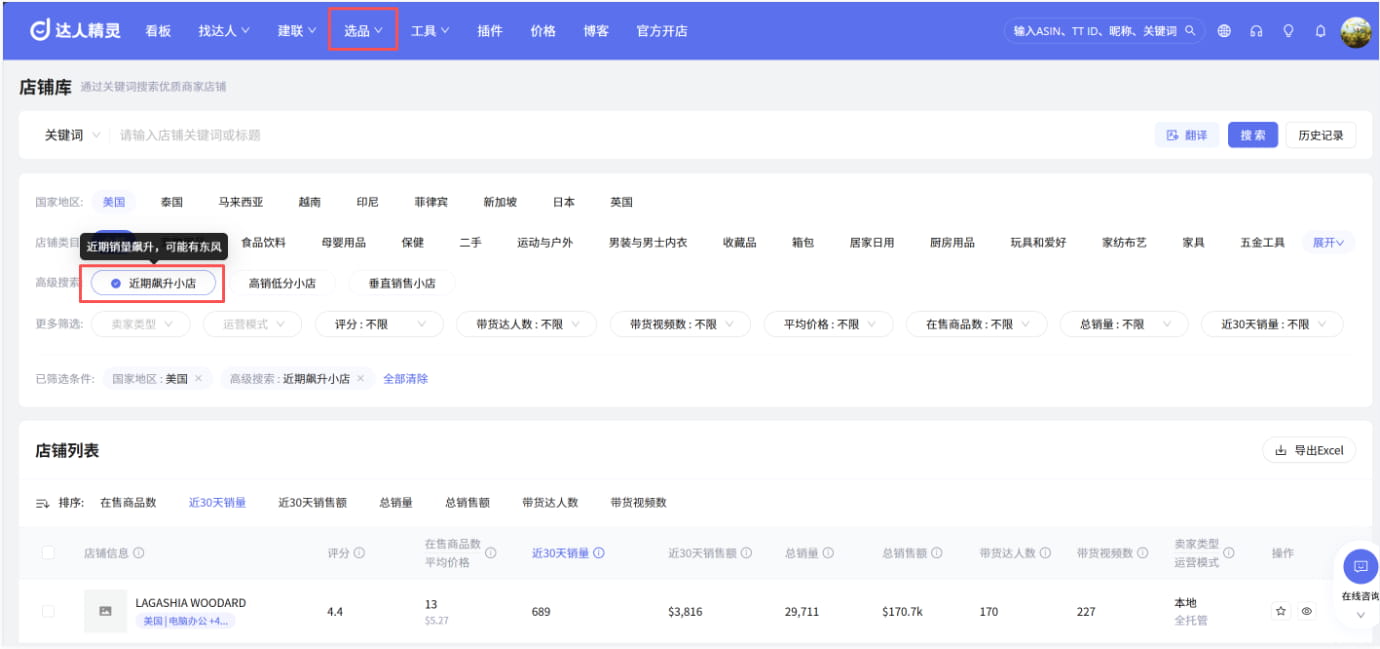Open the notification bell
The width and height of the screenshot is (1380, 649).
1320,31
